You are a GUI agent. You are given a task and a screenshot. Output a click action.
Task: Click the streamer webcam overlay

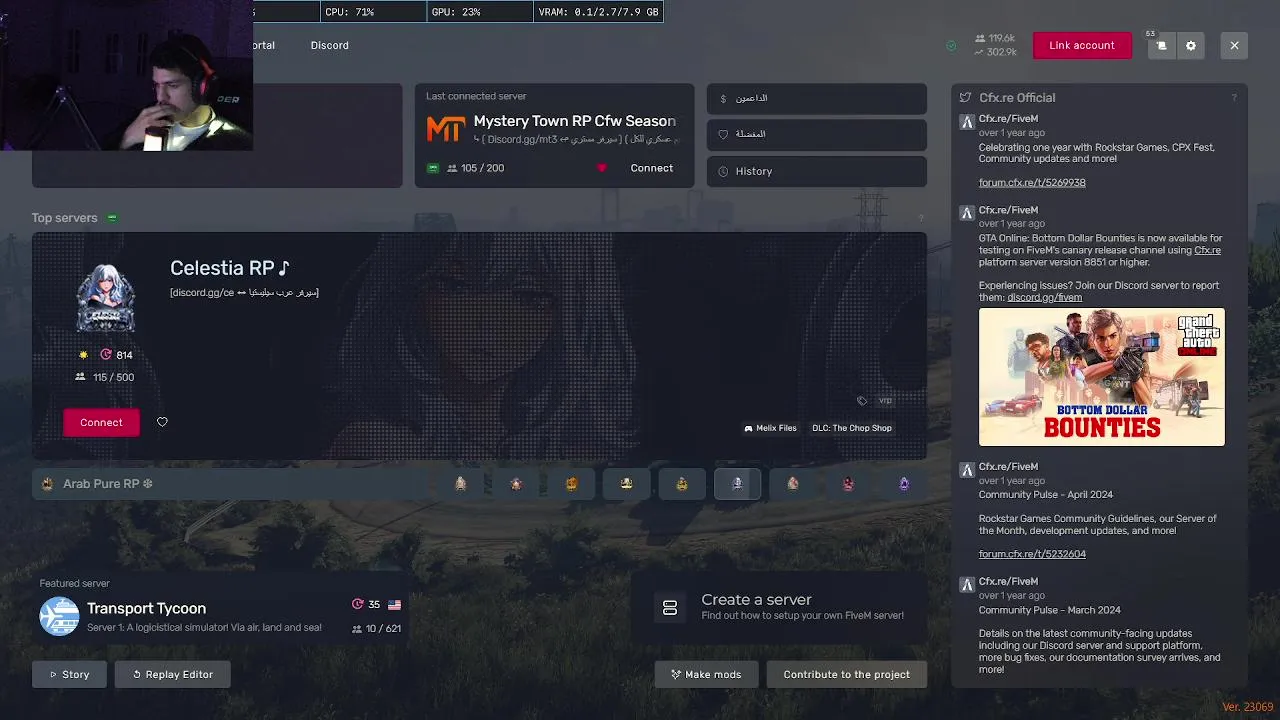coord(126,75)
